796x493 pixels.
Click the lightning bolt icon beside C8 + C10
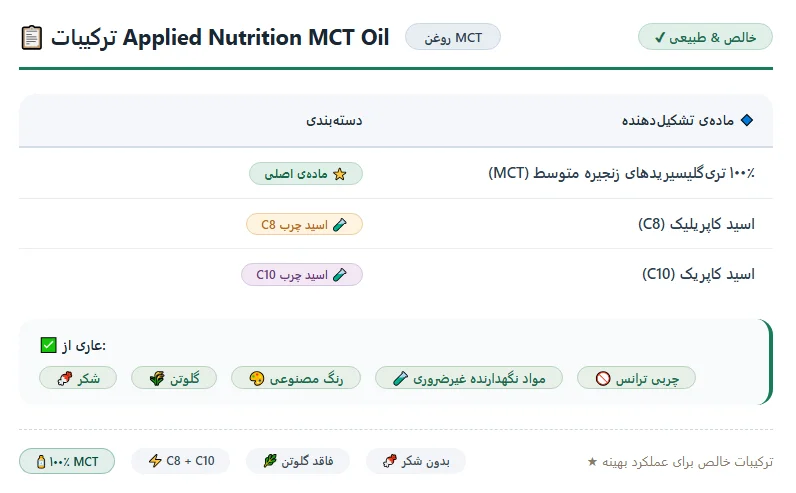pos(155,461)
